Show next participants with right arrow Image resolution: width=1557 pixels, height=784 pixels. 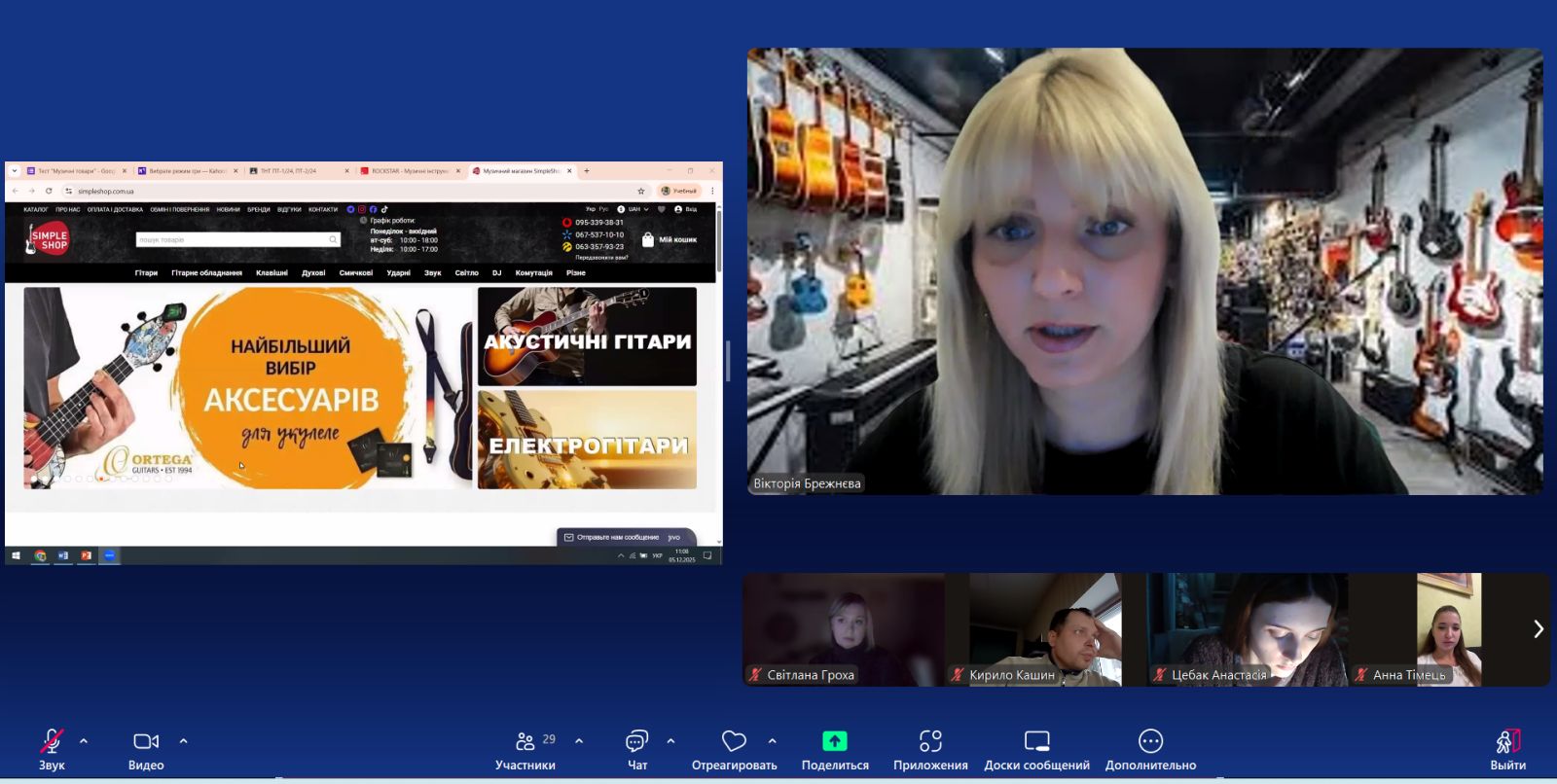tap(1538, 629)
